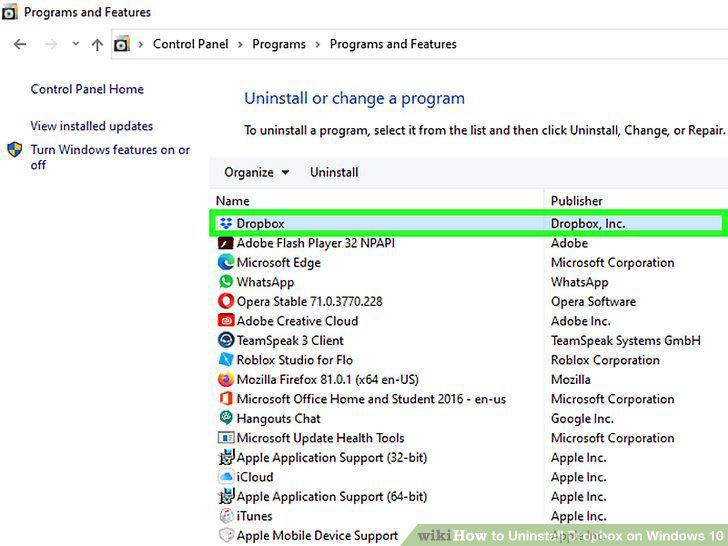728x546 pixels.
Task: Click the Roblox Studio icon
Action: pyautogui.click(x=226, y=360)
